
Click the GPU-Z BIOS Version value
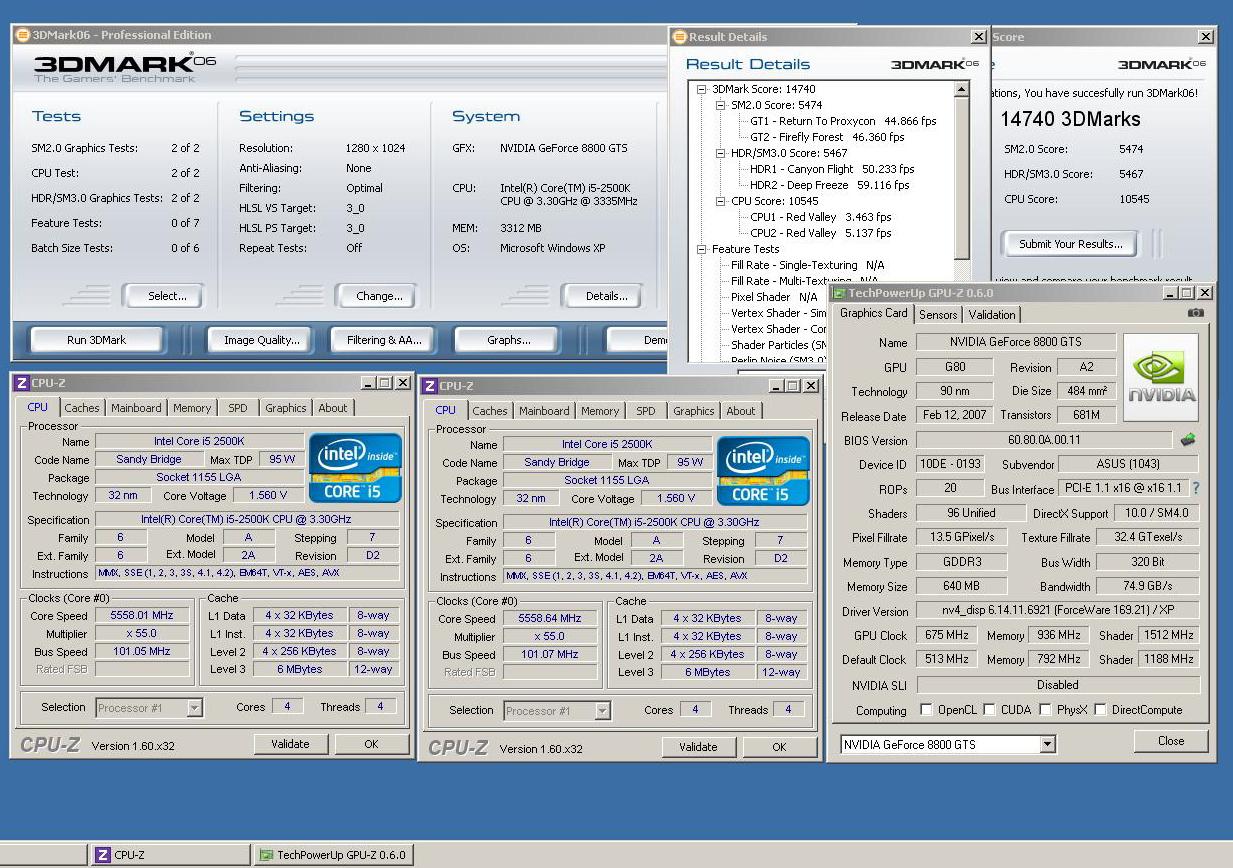pyautogui.click(x=1044, y=440)
